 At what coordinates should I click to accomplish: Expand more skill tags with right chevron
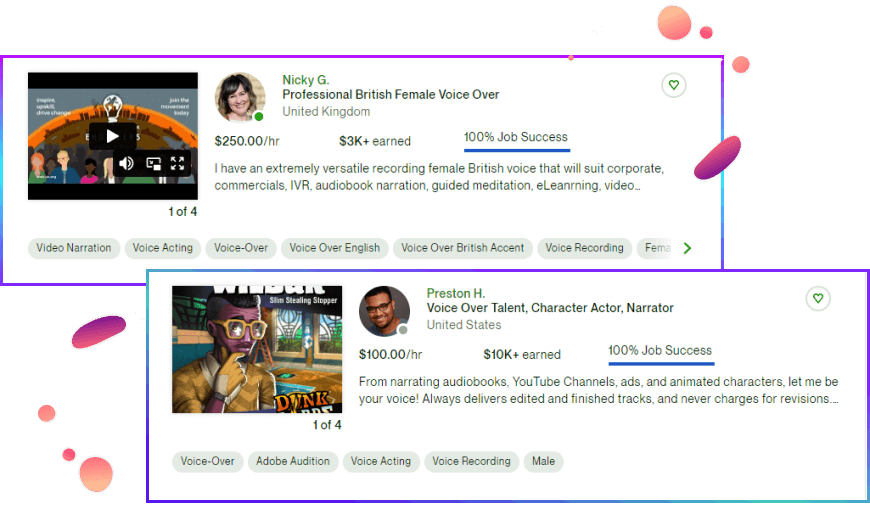coord(687,248)
